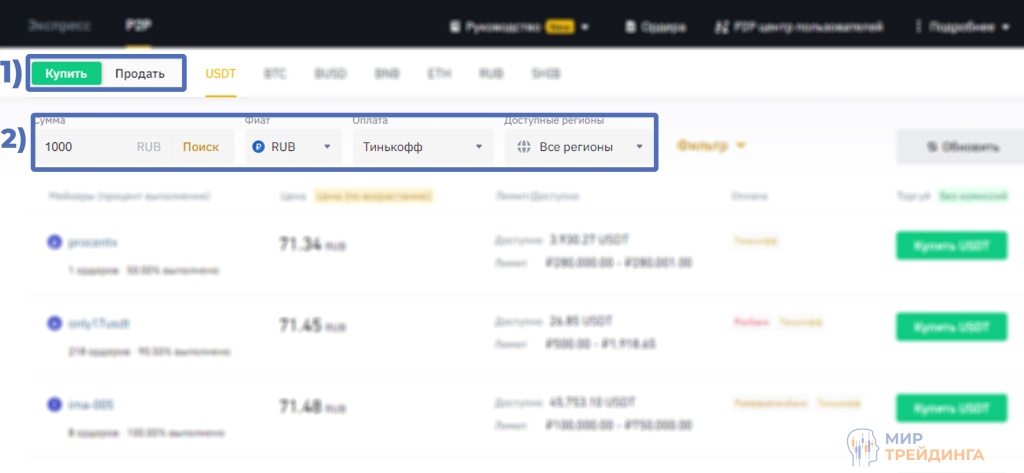Open the Все регионы regions dropdown

(579, 147)
